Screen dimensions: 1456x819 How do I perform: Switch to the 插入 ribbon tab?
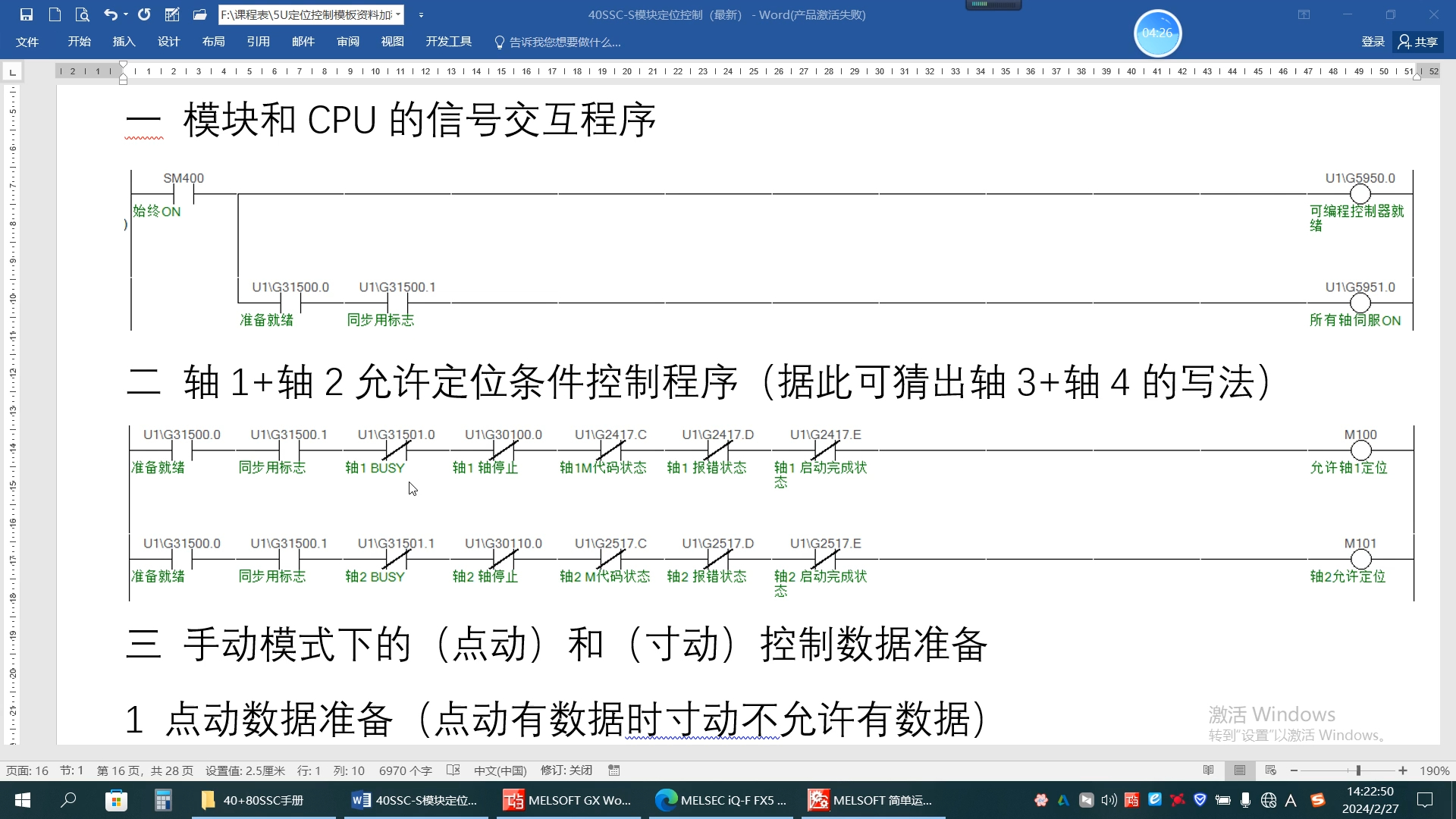point(124,42)
